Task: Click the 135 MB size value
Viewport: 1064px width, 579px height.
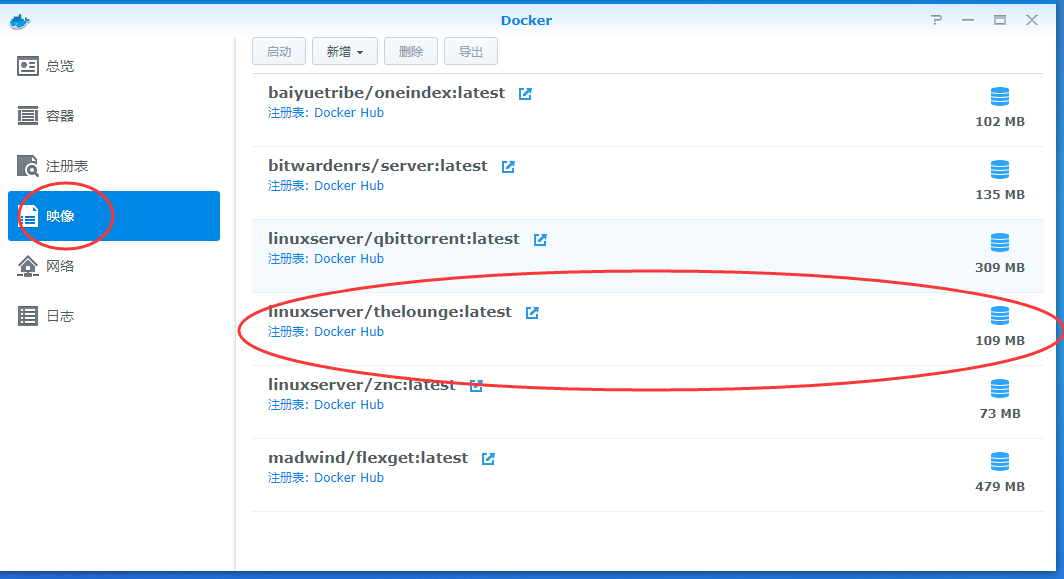Action: coord(1000,195)
